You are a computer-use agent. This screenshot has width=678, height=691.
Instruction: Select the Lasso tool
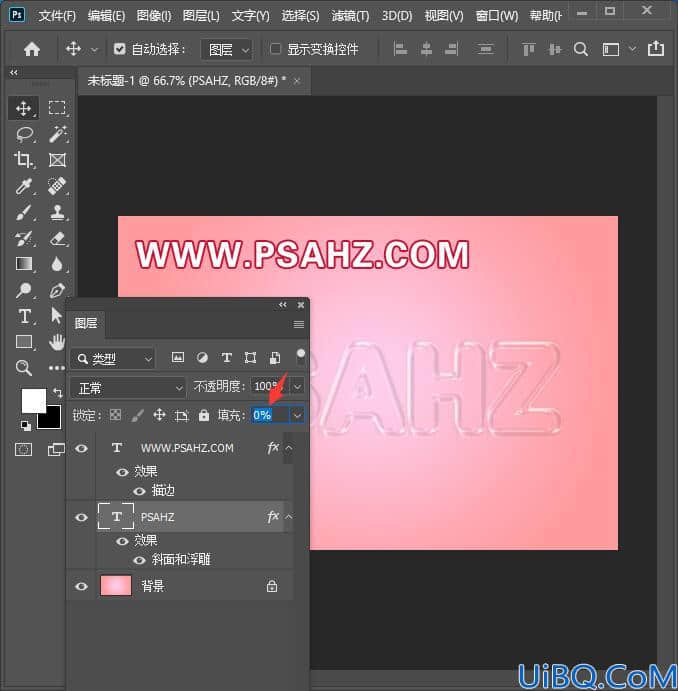(x=24, y=134)
